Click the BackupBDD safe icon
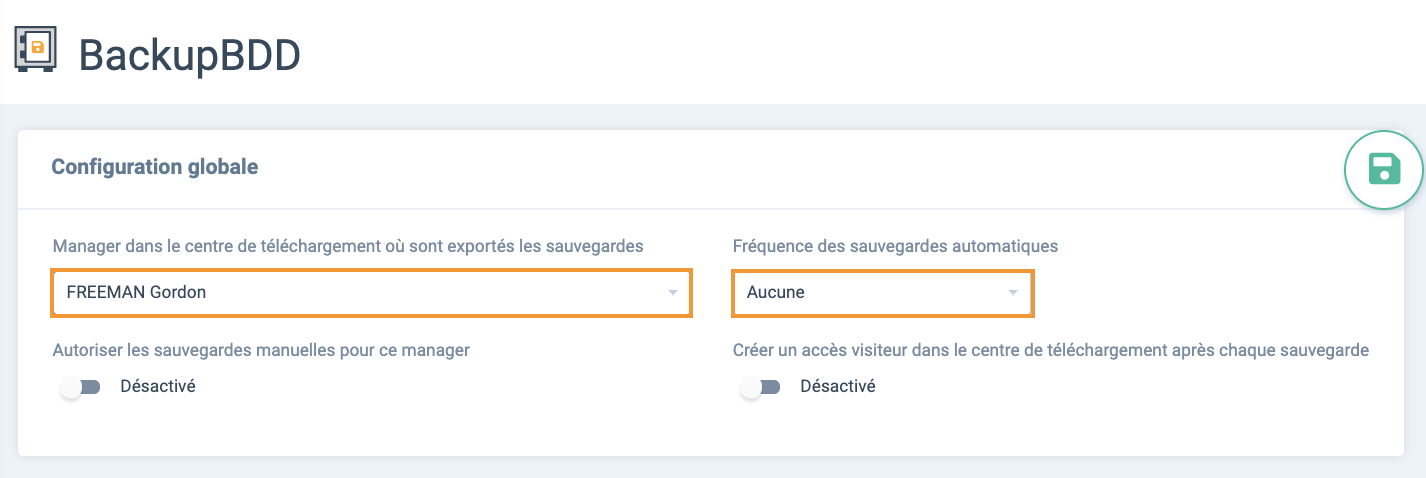The width and height of the screenshot is (1426, 478). 35,50
